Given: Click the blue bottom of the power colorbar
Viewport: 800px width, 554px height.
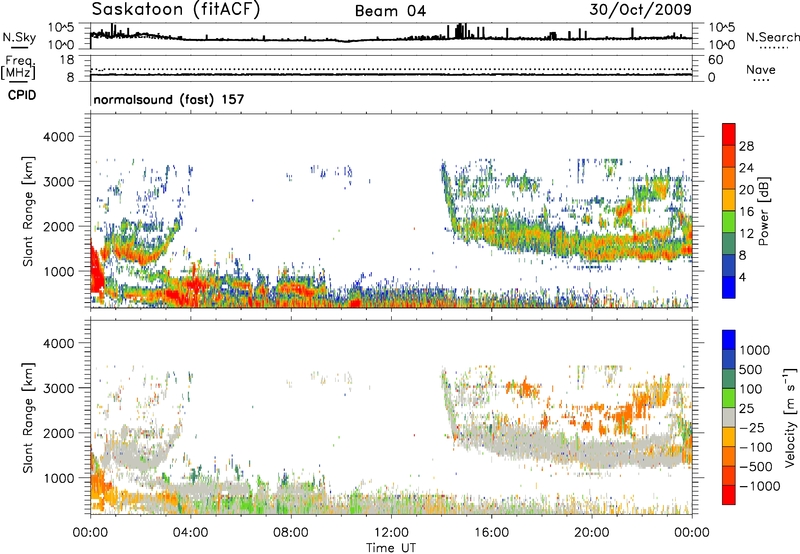Looking at the screenshot, I should point(729,287).
